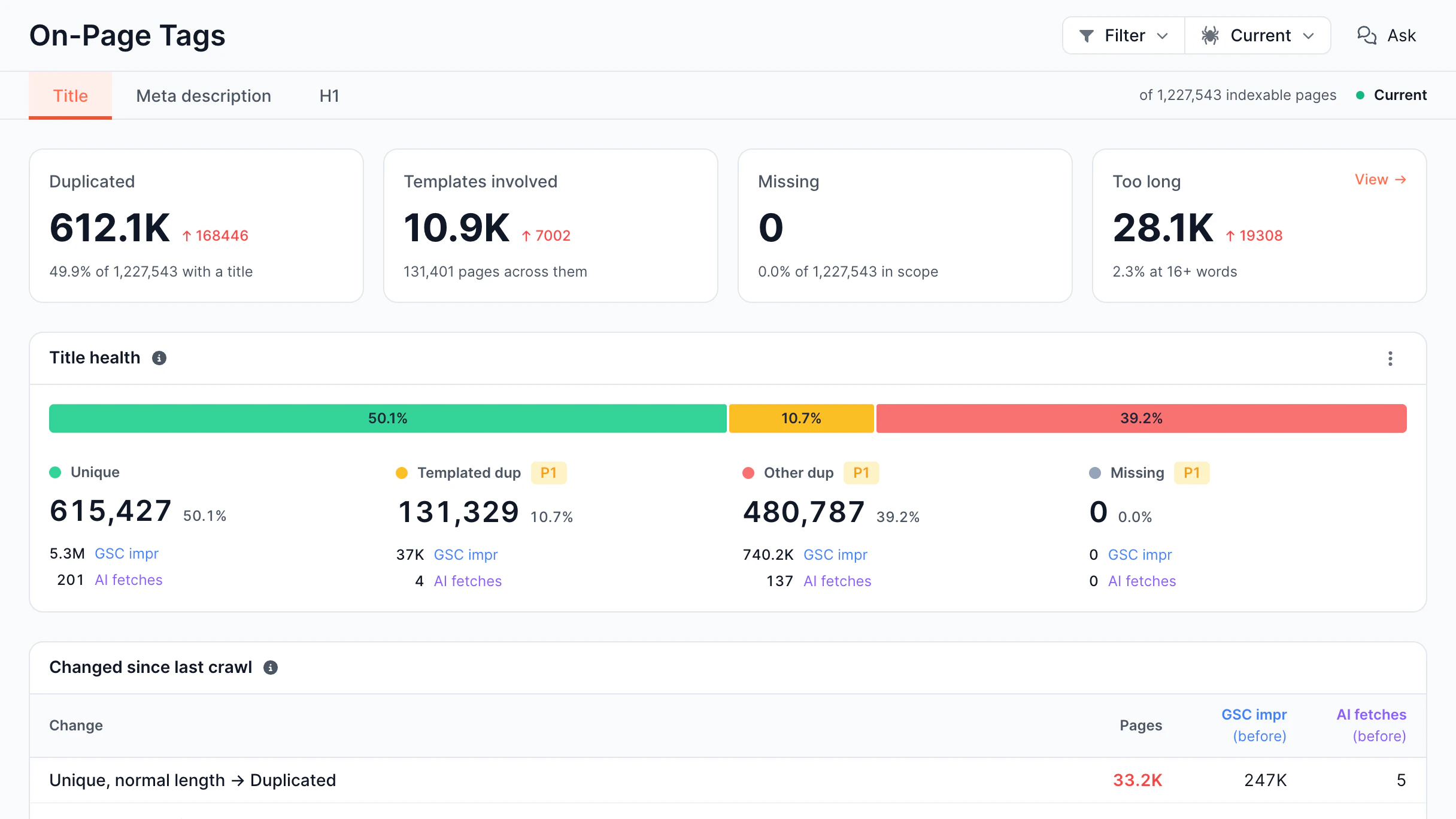Click GSC impr link under Other dup
1456x819 pixels.
coord(835,555)
